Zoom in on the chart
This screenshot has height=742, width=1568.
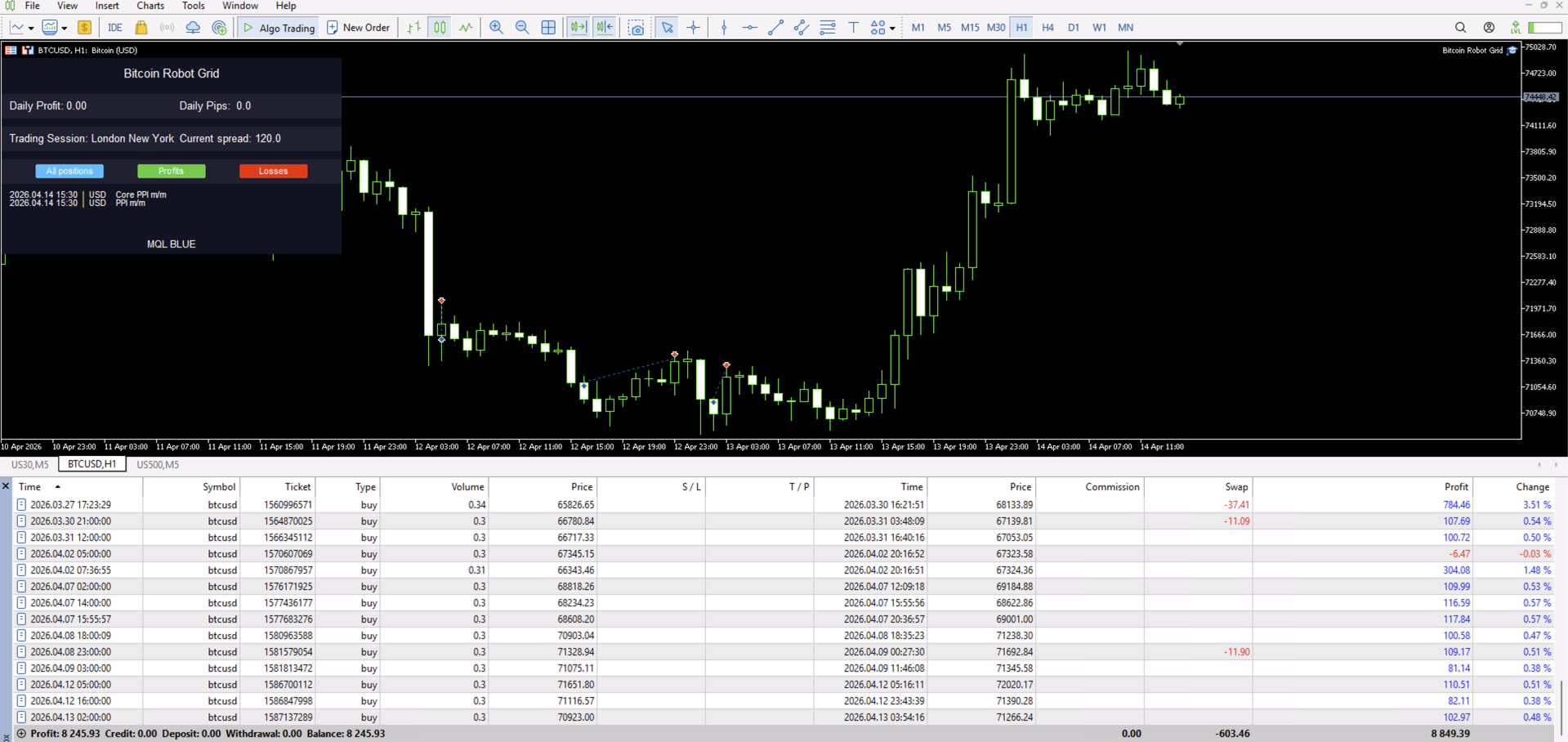coord(496,27)
